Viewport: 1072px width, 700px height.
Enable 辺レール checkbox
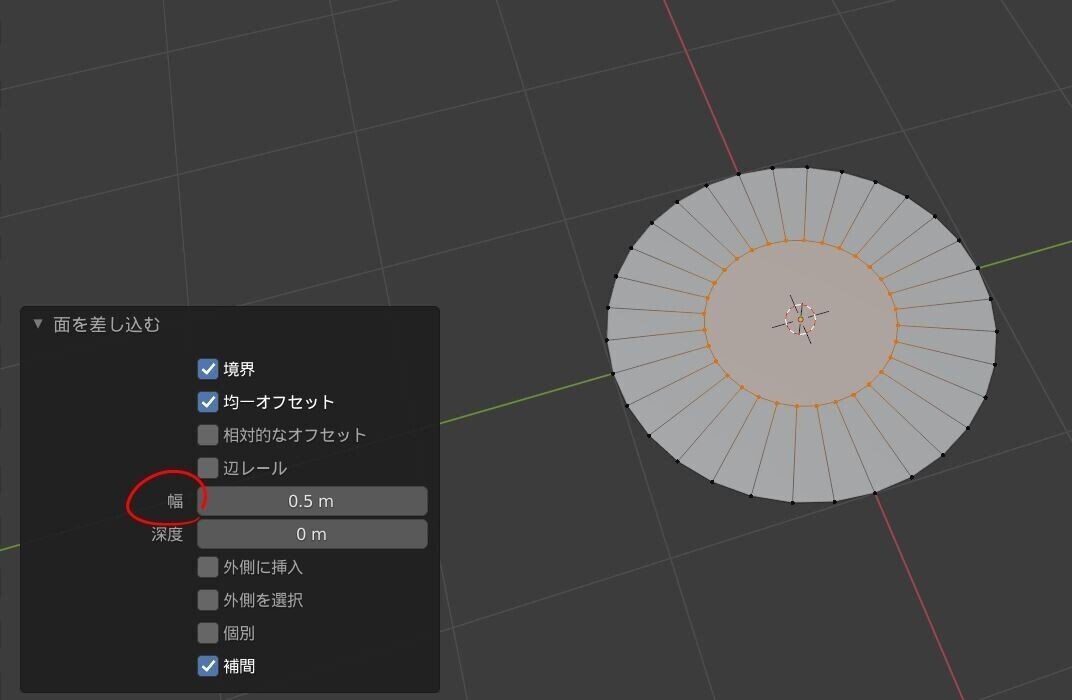click(x=208, y=468)
